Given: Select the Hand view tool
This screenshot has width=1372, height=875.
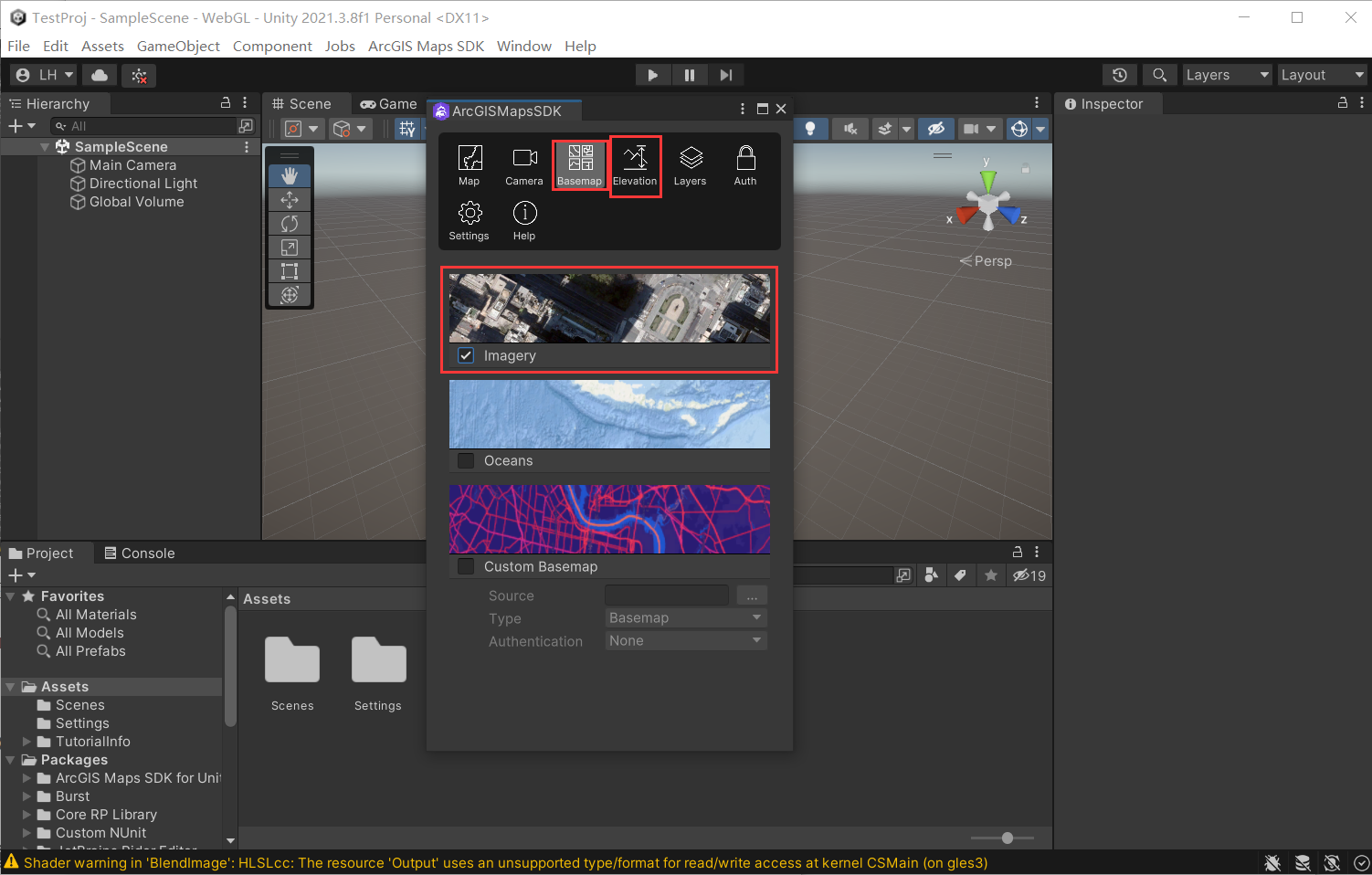Looking at the screenshot, I should click(x=290, y=175).
